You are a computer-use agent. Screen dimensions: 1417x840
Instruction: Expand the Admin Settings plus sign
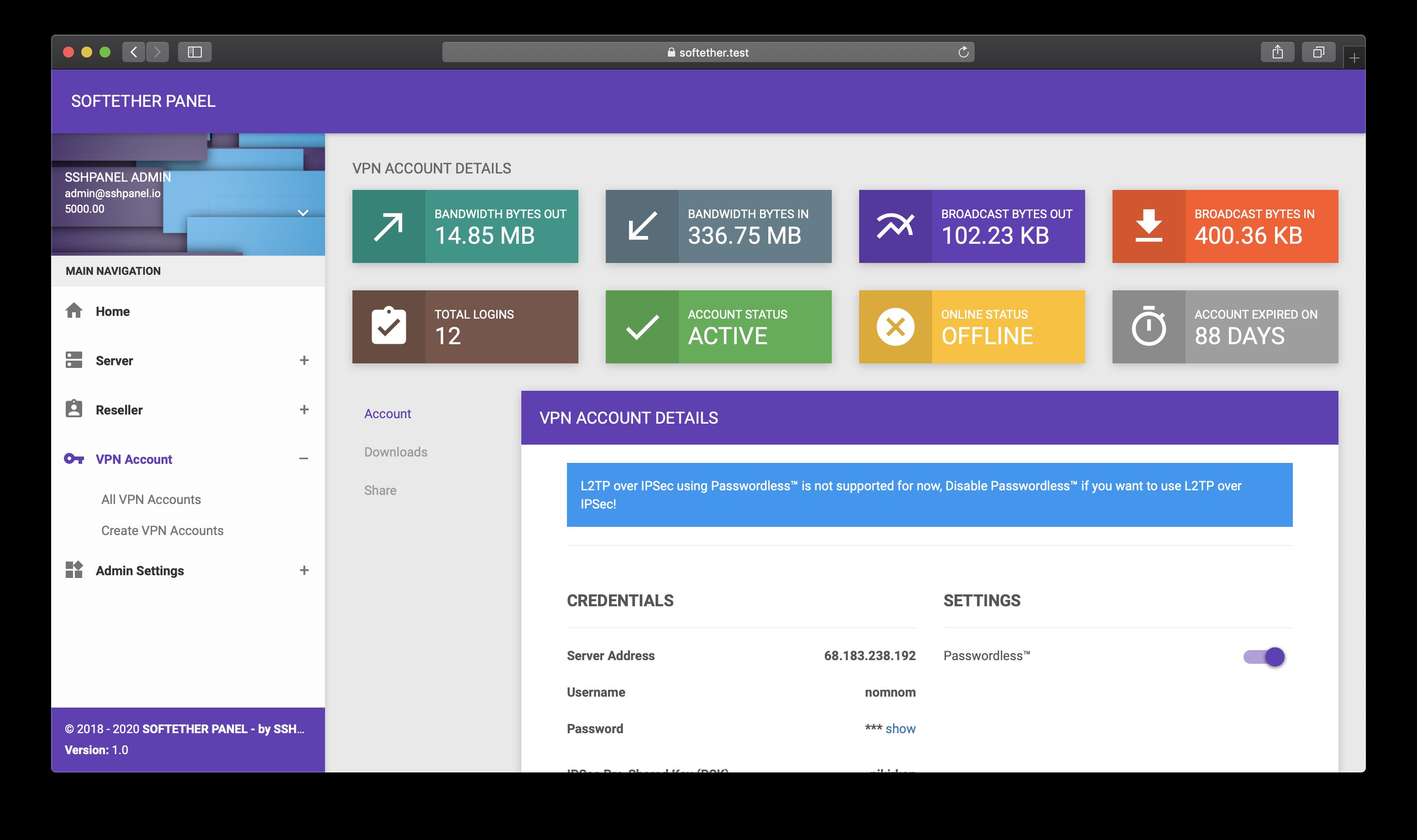pos(304,570)
